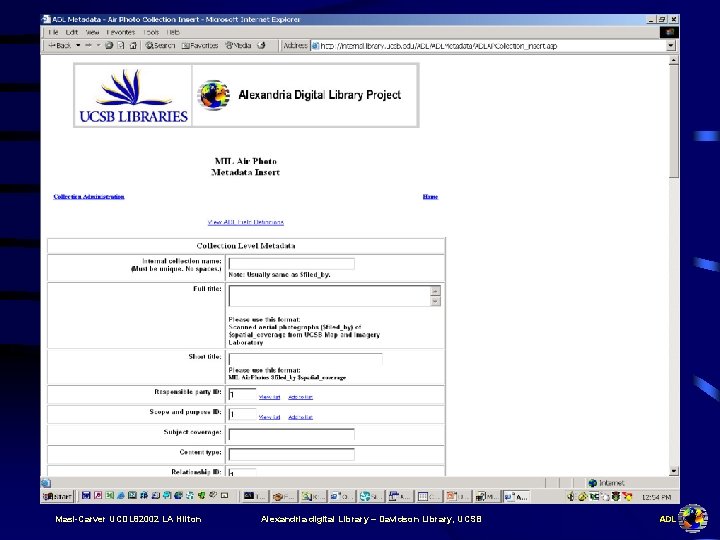The height and width of the screenshot is (540, 720).
Task: Open the File menu
Action: tap(53, 32)
